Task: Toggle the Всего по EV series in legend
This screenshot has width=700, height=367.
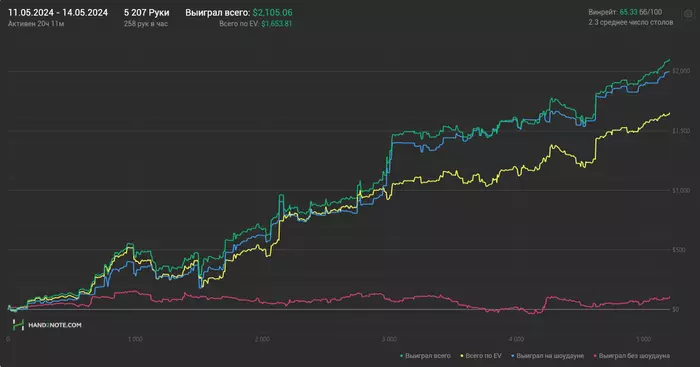Action: (x=483, y=356)
